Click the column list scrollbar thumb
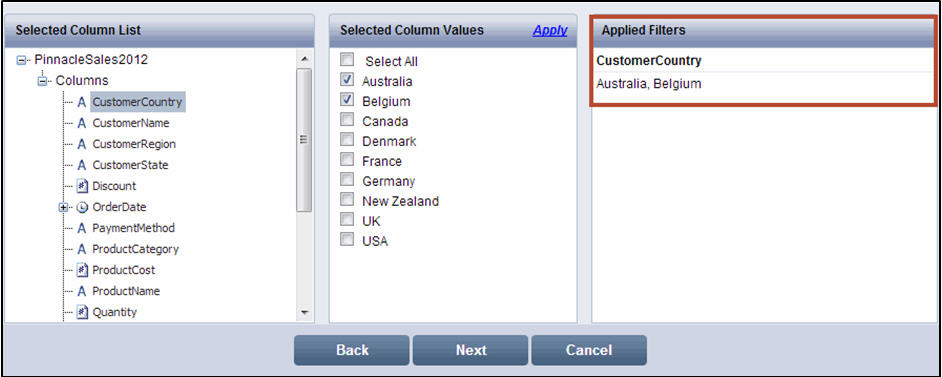 tap(304, 140)
